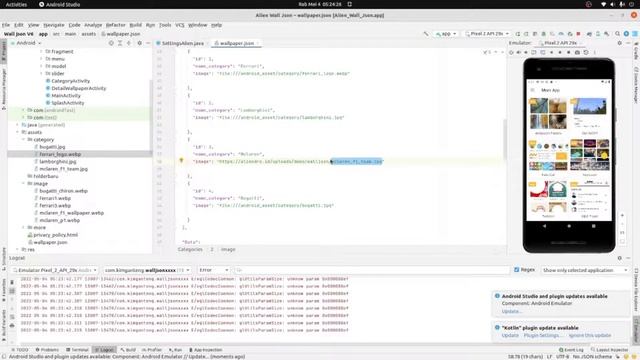This screenshot has height=360, width=640.
Task: Open the Search Everywhere magnifier icon
Action: 618,34
